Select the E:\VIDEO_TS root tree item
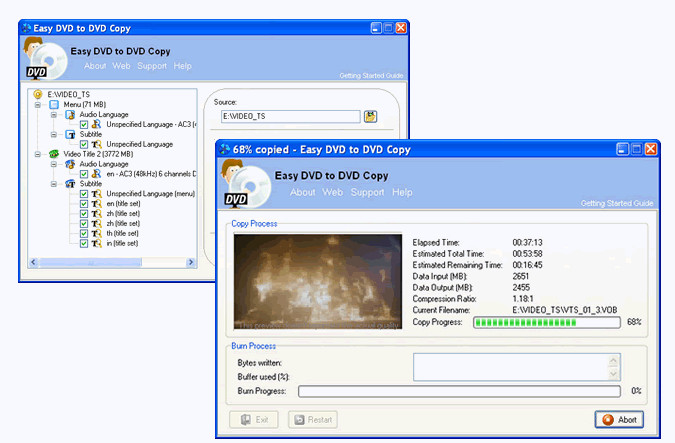The width and height of the screenshot is (675, 443). click(x=68, y=94)
